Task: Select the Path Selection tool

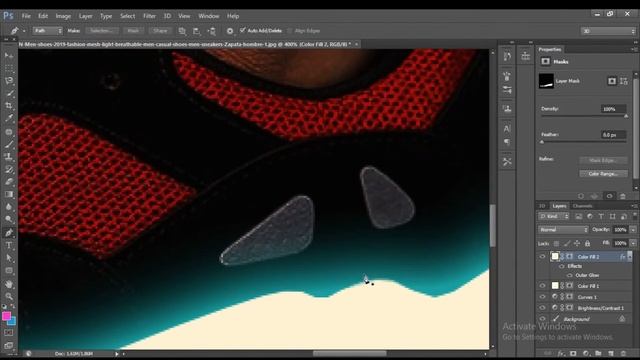Action: (x=9, y=258)
